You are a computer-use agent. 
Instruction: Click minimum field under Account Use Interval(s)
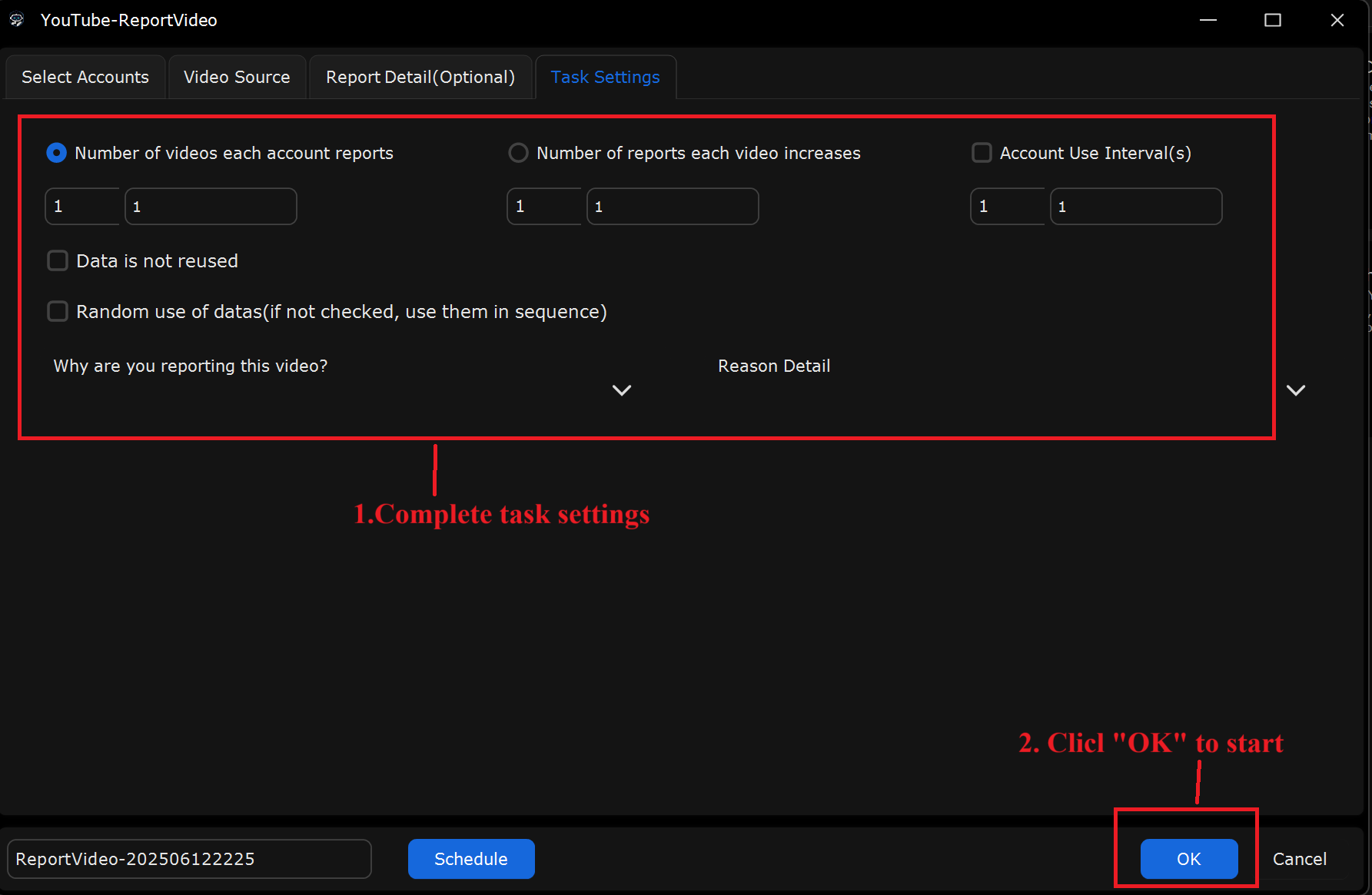pos(1008,206)
